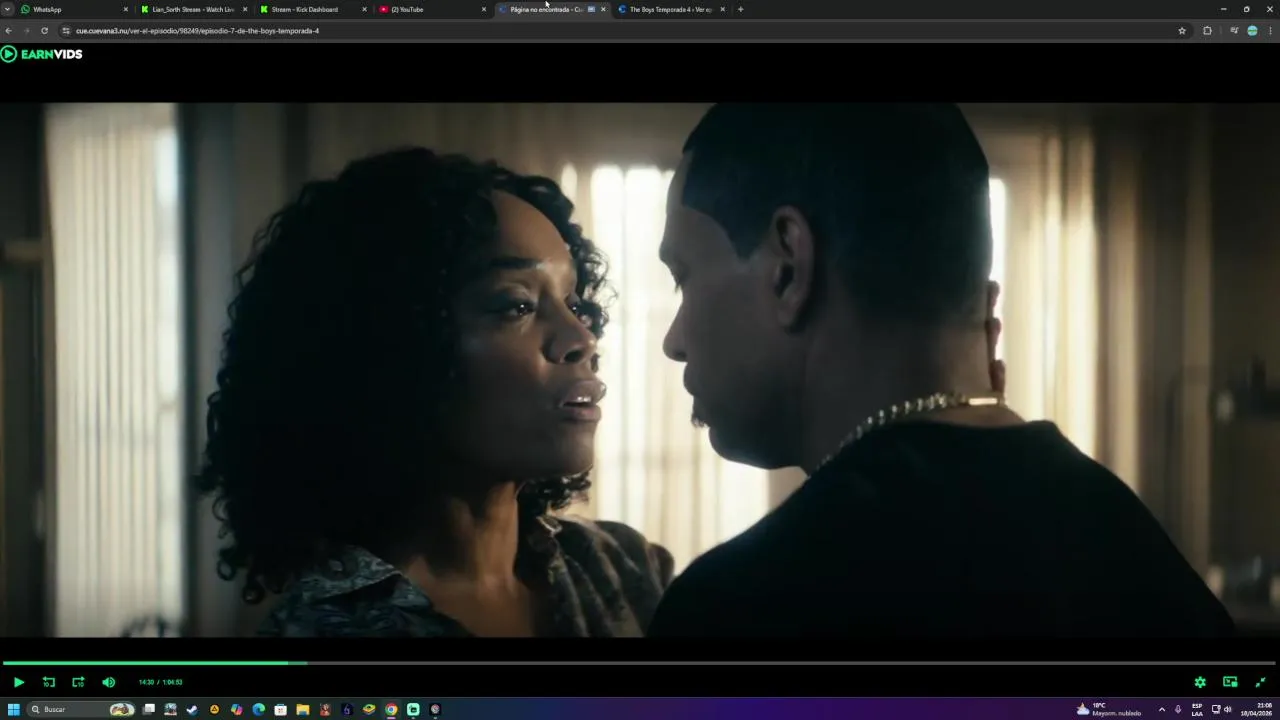The height and width of the screenshot is (720, 1280).
Task: Bookmark this page with star icon
Action: point(1182,31)
